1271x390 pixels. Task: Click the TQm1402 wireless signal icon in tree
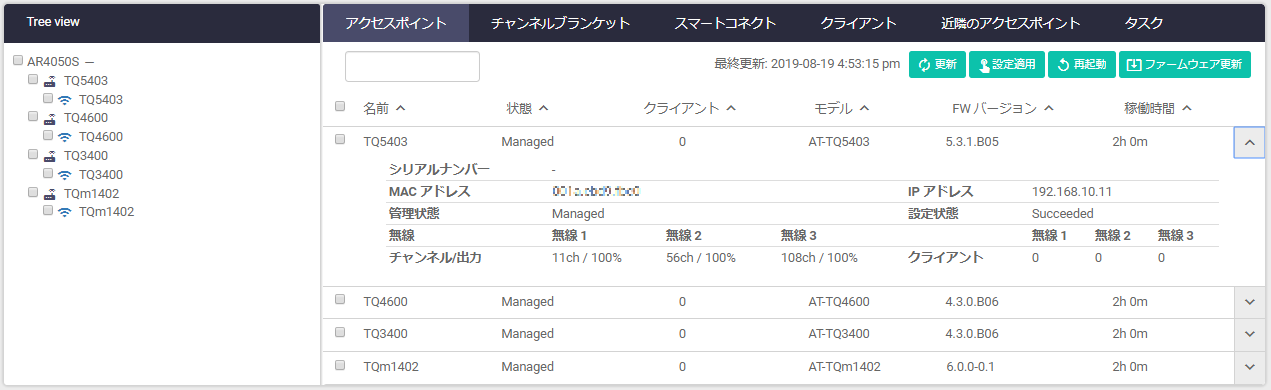click(65, 212)
